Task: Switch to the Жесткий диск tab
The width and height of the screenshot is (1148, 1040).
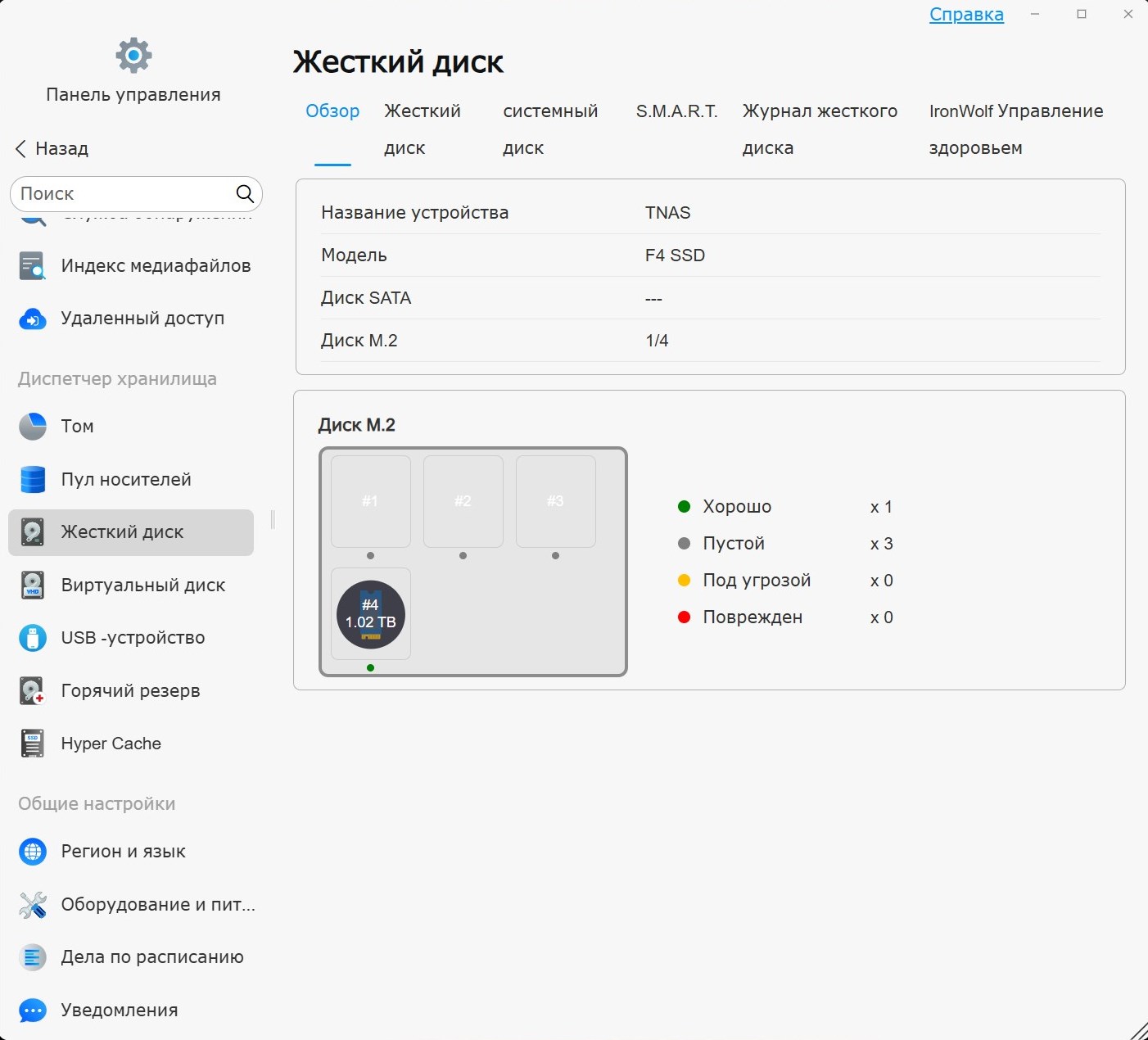Action: coord(423,129)
